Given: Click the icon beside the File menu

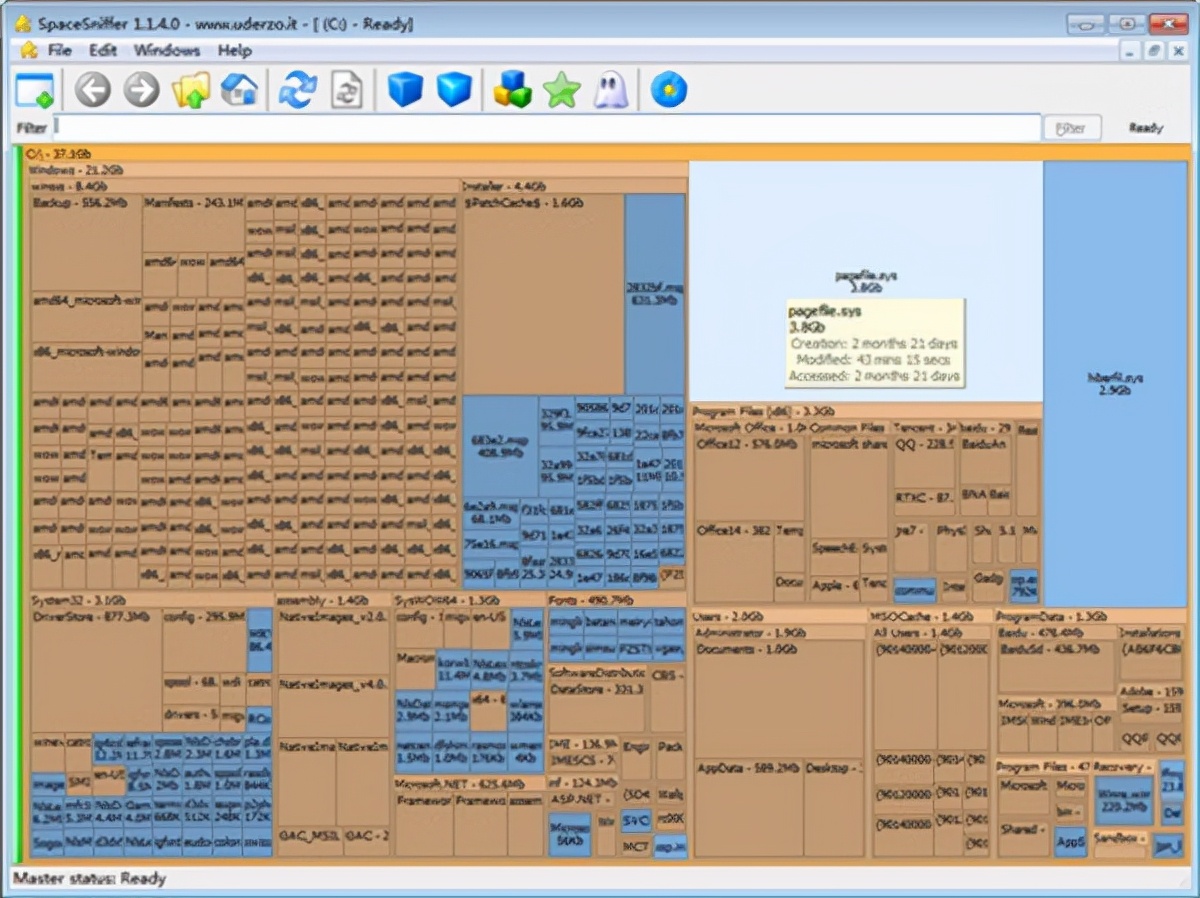Looking at the screenshot, I should click(28, 50).
